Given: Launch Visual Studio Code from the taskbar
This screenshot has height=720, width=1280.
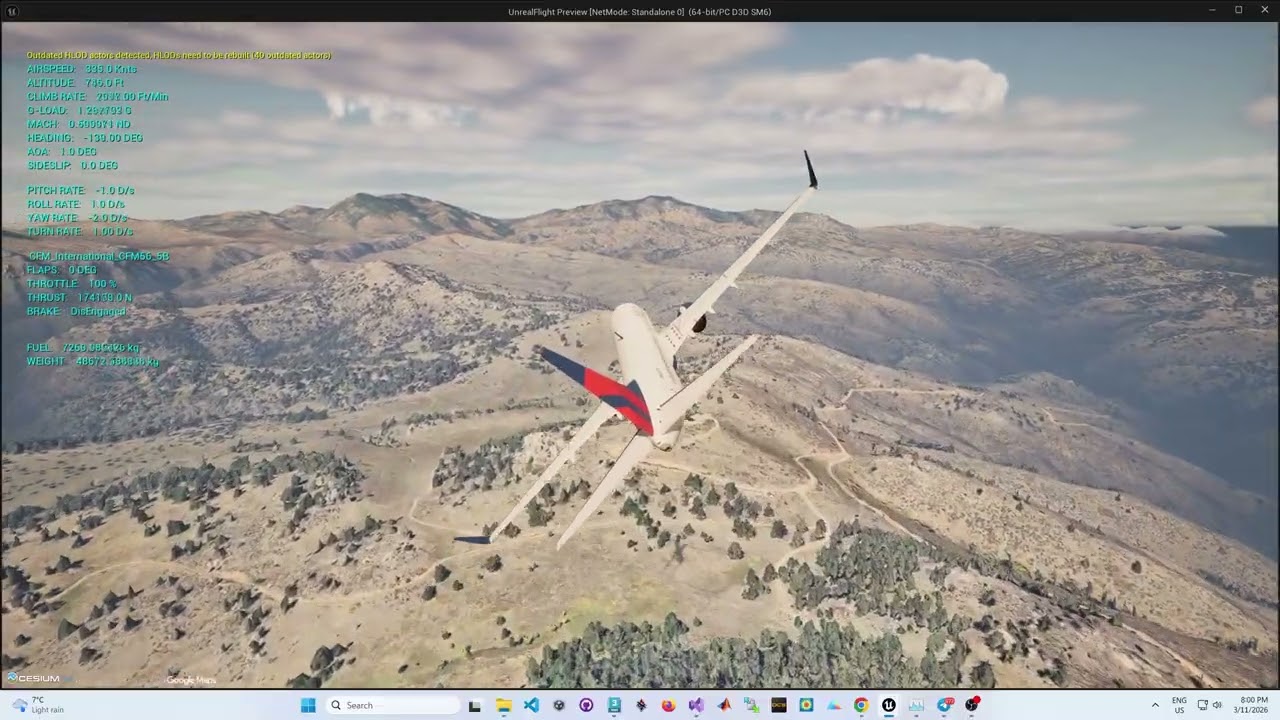Looking at the screenshot, I should coord(531,705).
